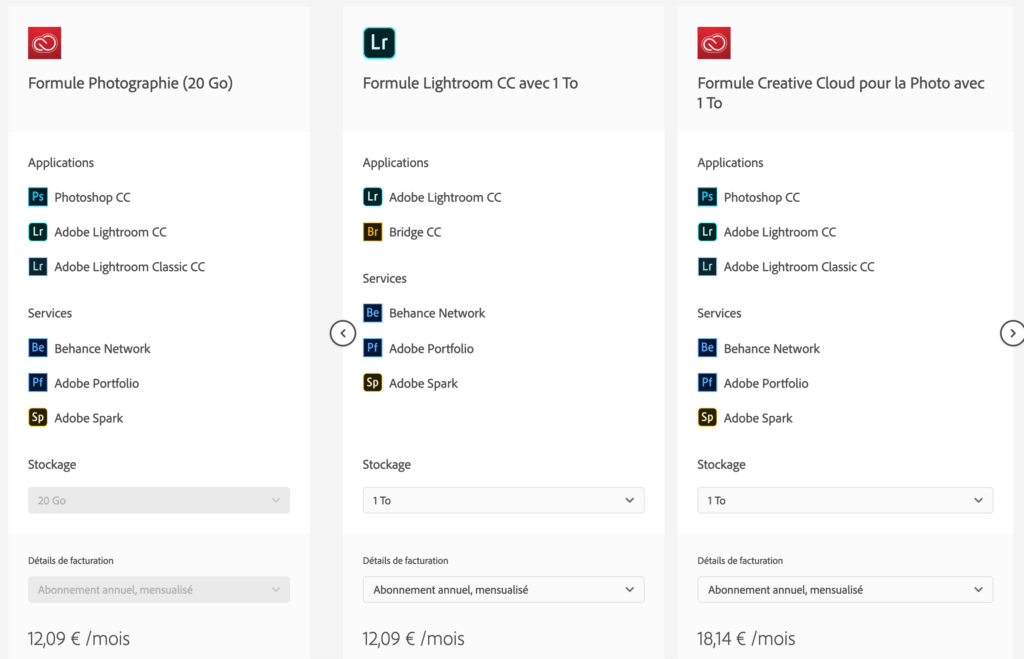Click Photoshop CC icon in Creative Cloud Photo card
This screenshot has height=659, width=1024.
pyautogui.click(x=707, y=197)
